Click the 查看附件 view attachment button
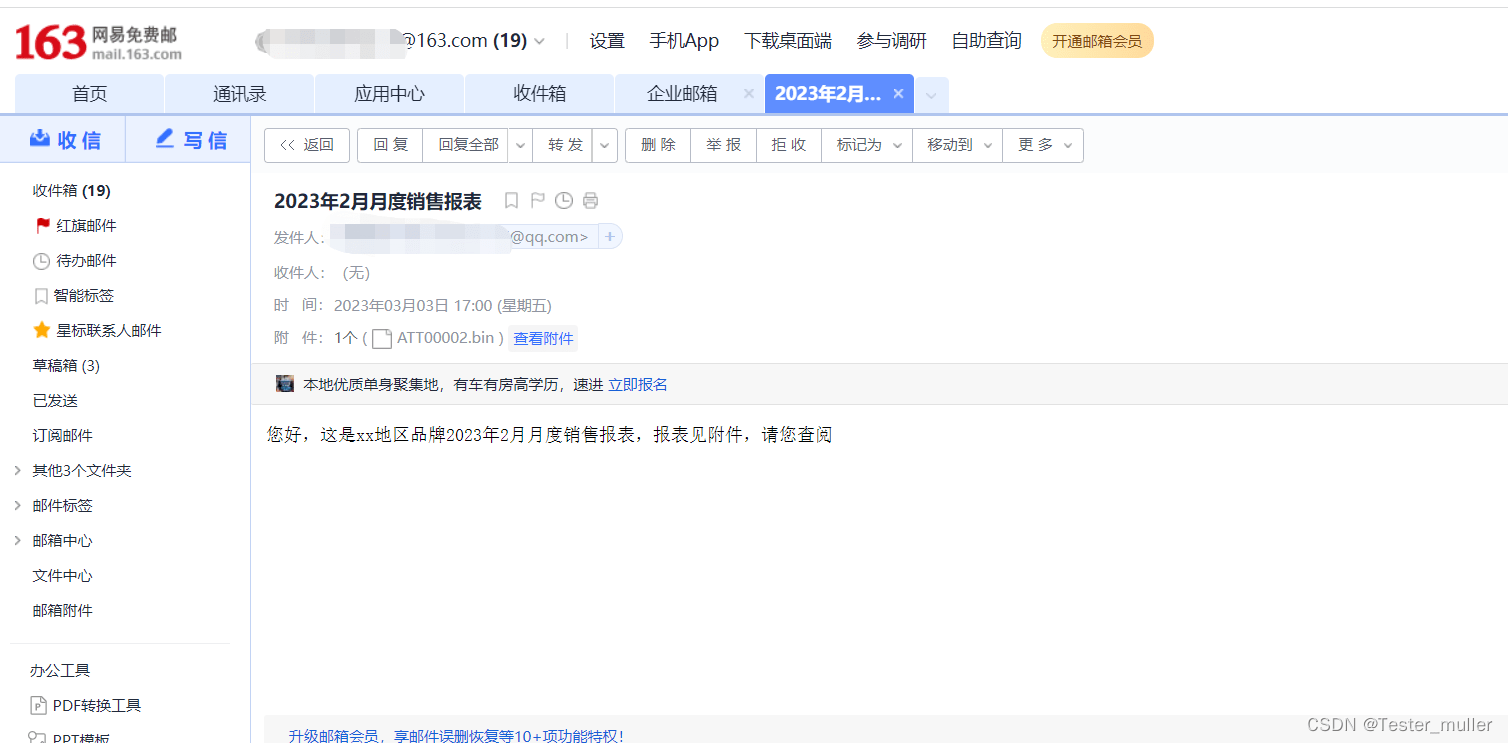The width and height of the screenshot is (1508, 743). click(543, 338)
